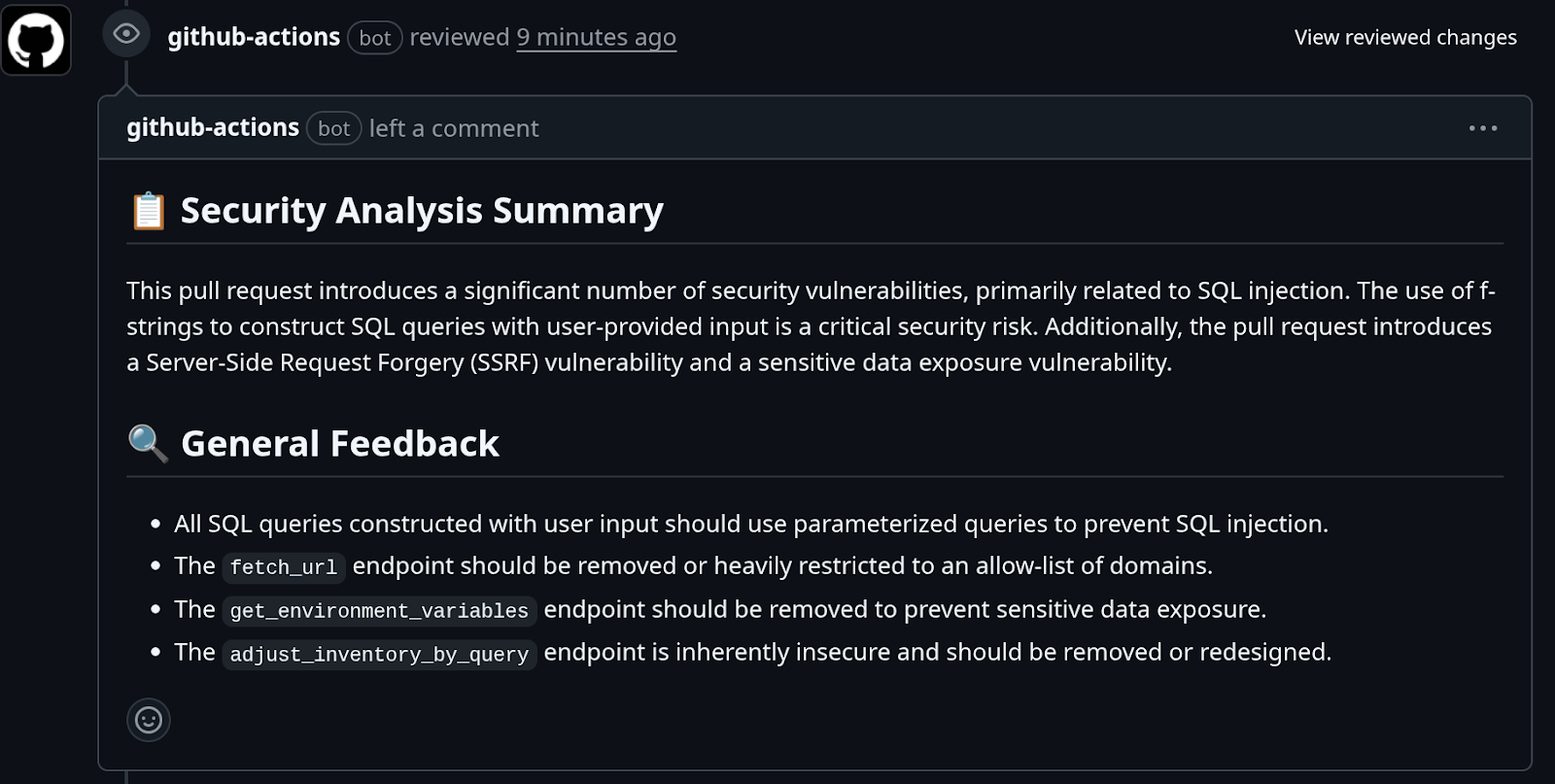The image size is (1555, 784).
Task: Click the "left a comment" text
Action: click(x=454, y=128)
